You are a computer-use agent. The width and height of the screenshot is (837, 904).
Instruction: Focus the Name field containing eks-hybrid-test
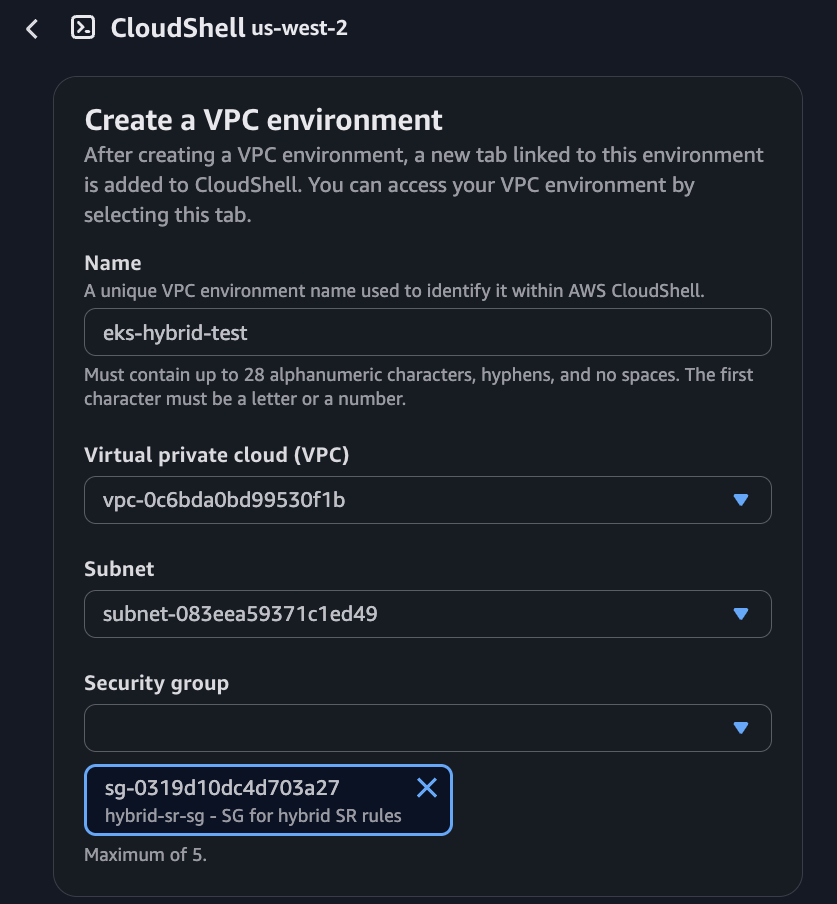tap(428, 332)
